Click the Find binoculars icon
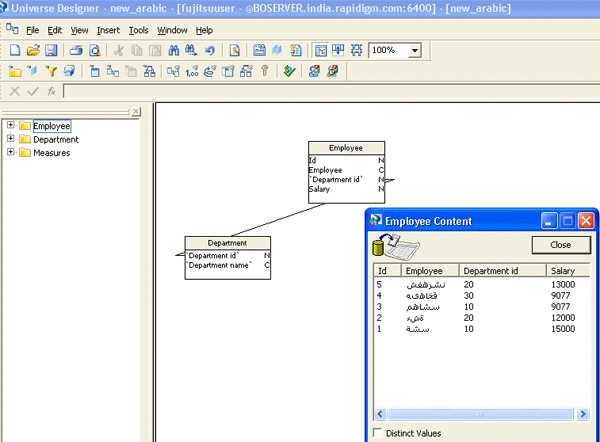Screen dimensions: 600x442 pyautogui.click(x=173, y=50)
